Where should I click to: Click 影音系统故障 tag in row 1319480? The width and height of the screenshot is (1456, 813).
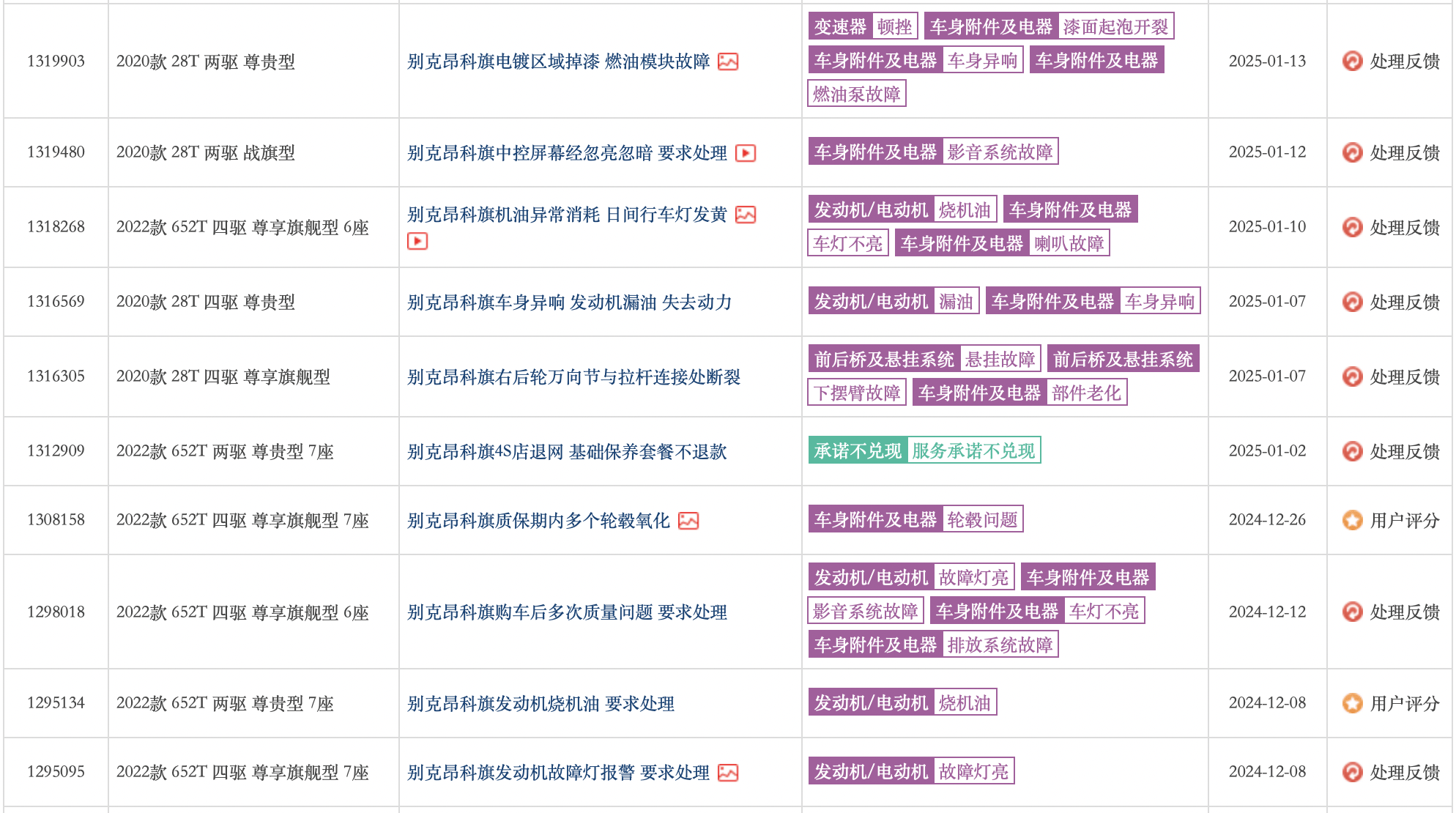(x=1000, y=152)
